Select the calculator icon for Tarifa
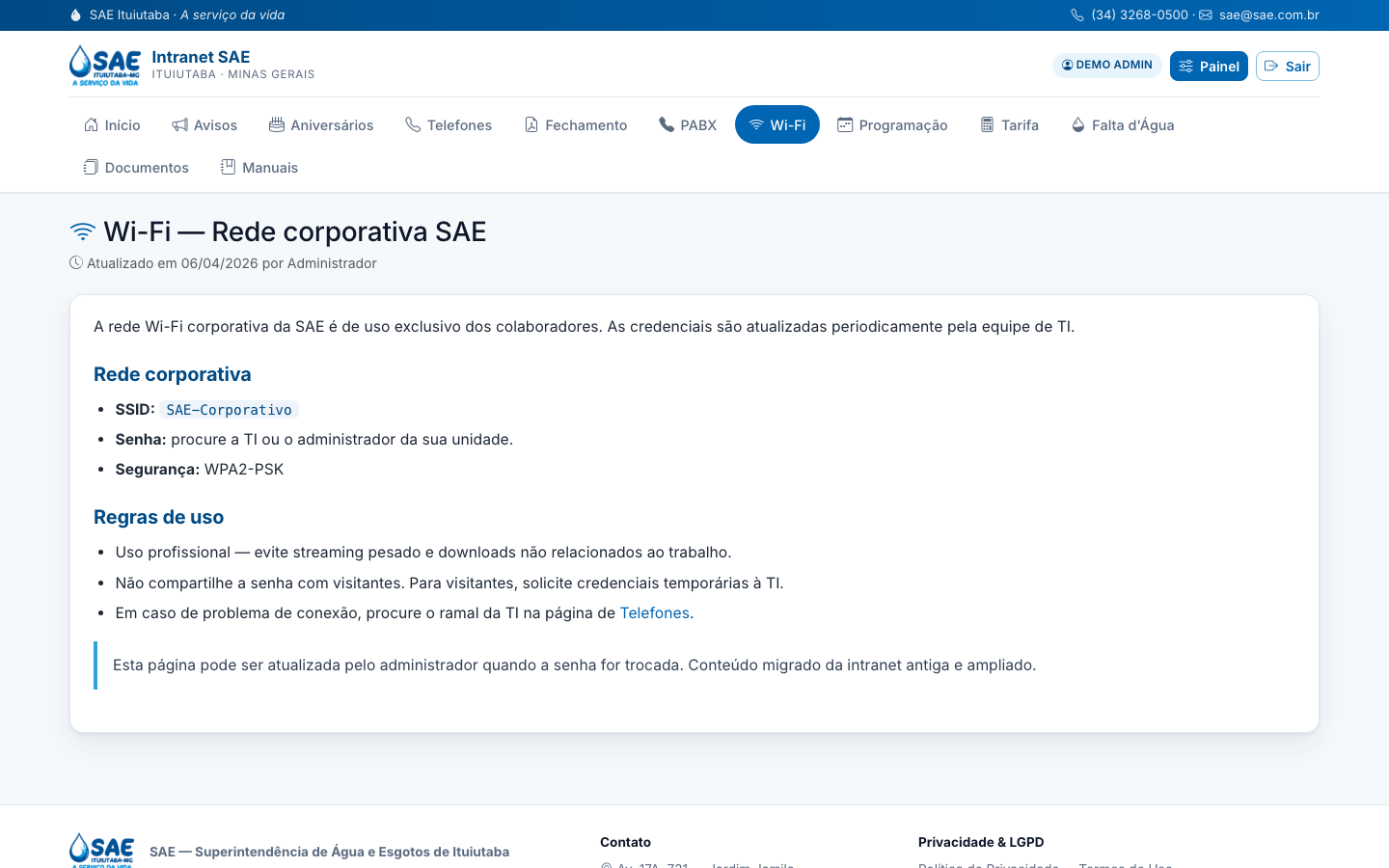1389x868 pixels. [987, 124]
